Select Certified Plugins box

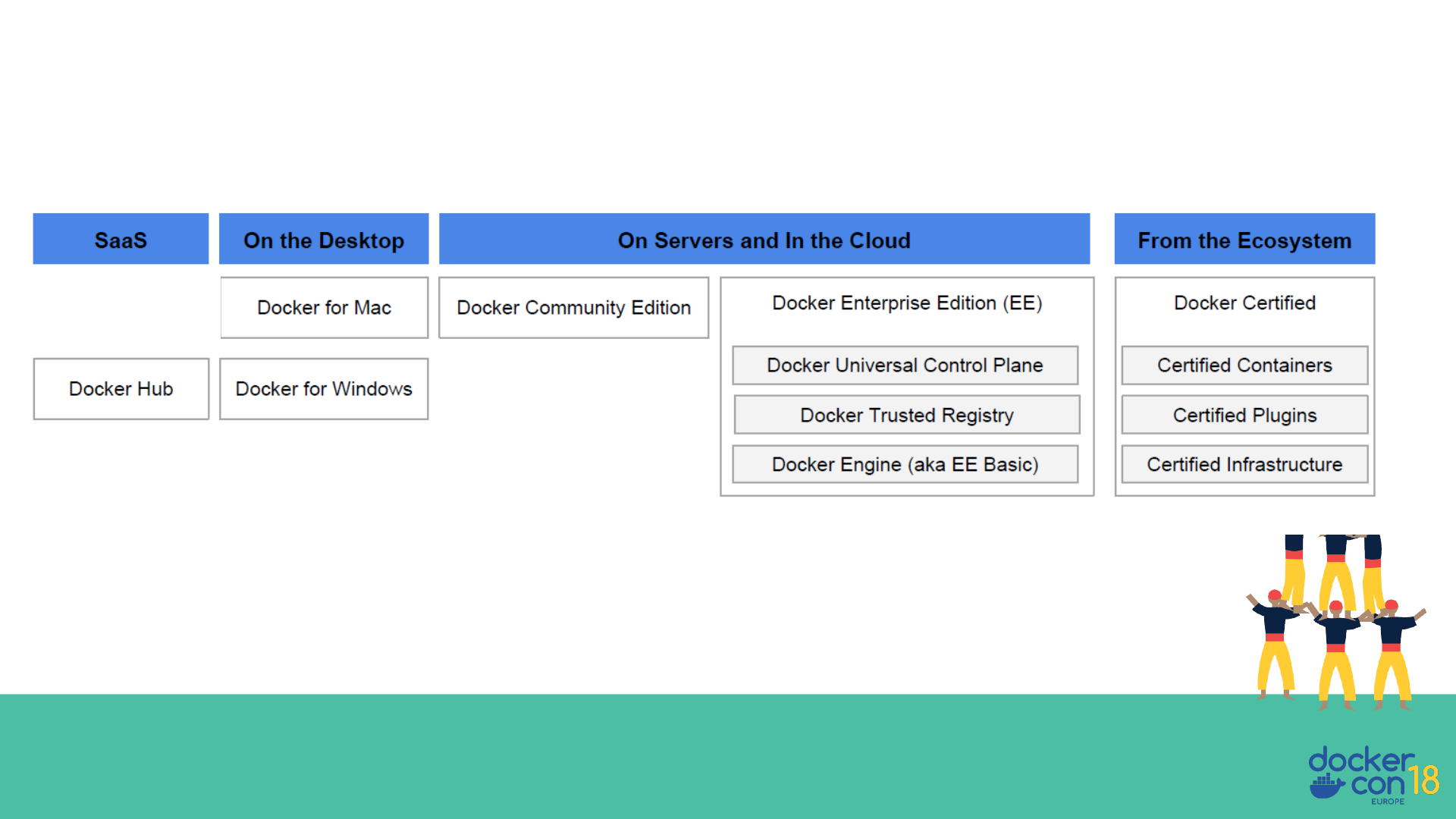tap(1244, 416)
